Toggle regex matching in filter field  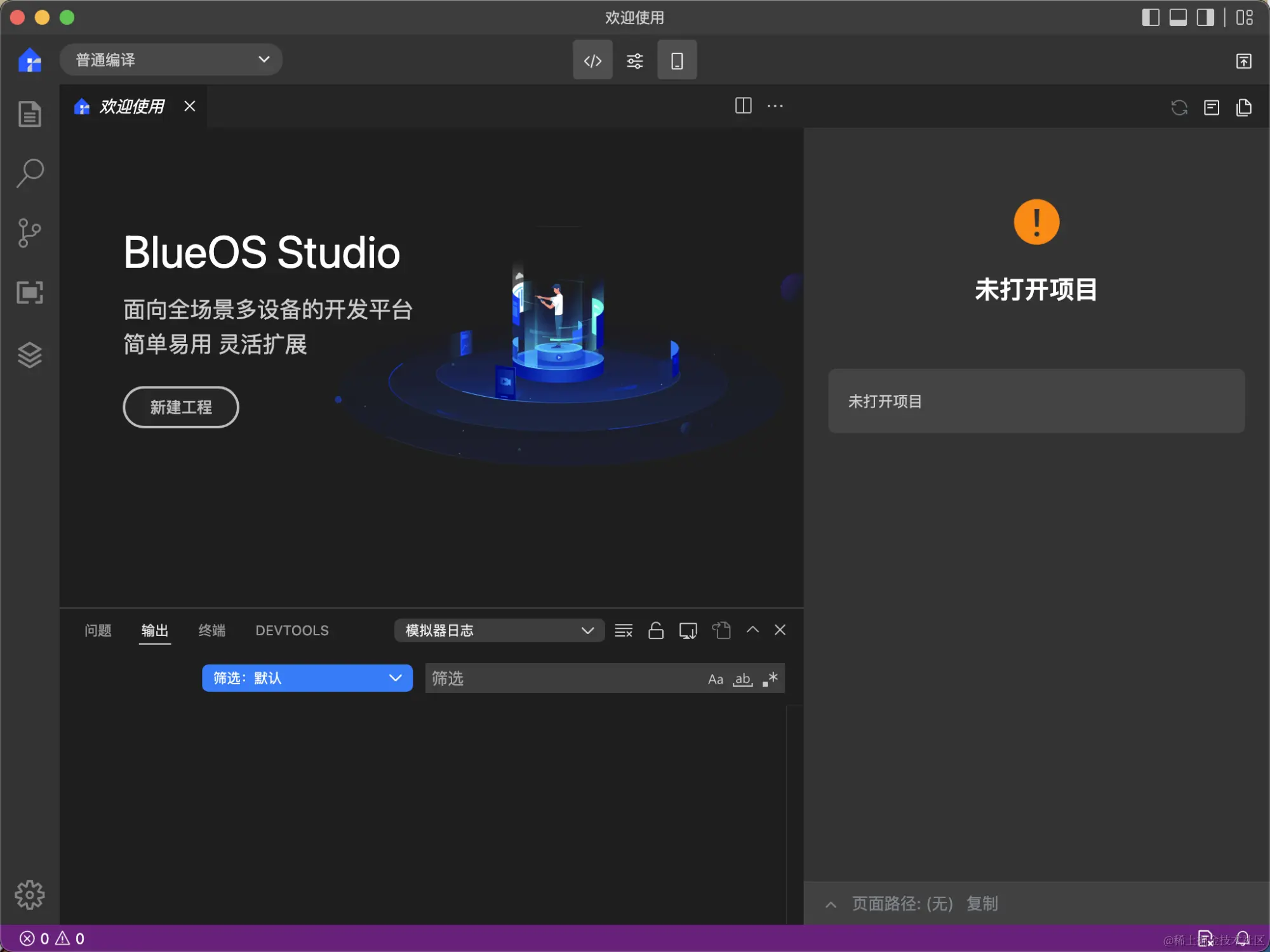click(x=770, y=678)
